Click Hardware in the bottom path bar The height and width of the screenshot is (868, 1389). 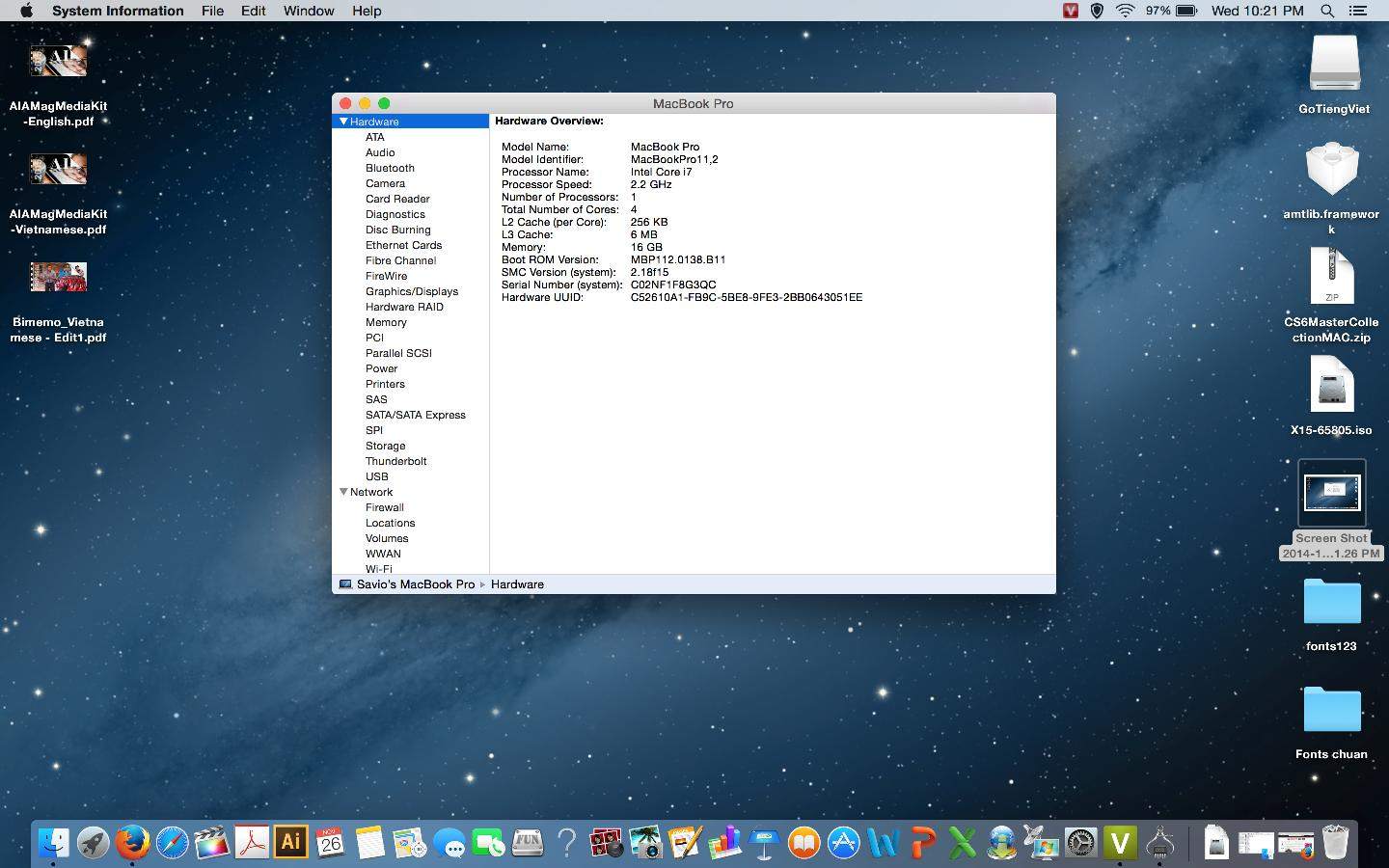[x=517, y=584]
